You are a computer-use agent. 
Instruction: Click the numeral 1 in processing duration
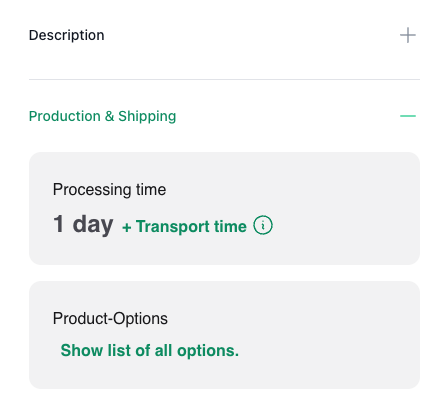pos(58,223)
